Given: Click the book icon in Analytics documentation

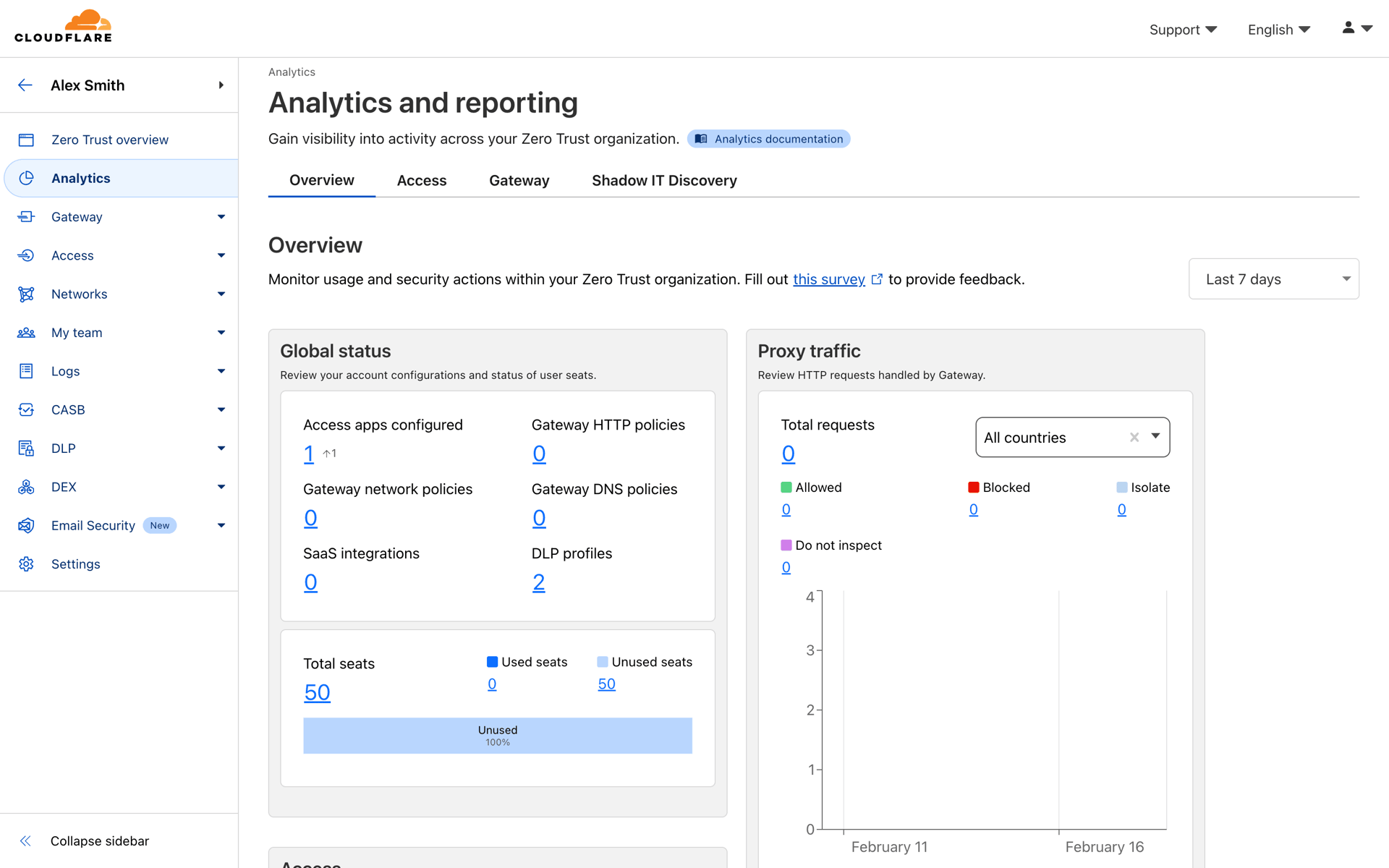Looking at the screenshot, I should point(701,139).
